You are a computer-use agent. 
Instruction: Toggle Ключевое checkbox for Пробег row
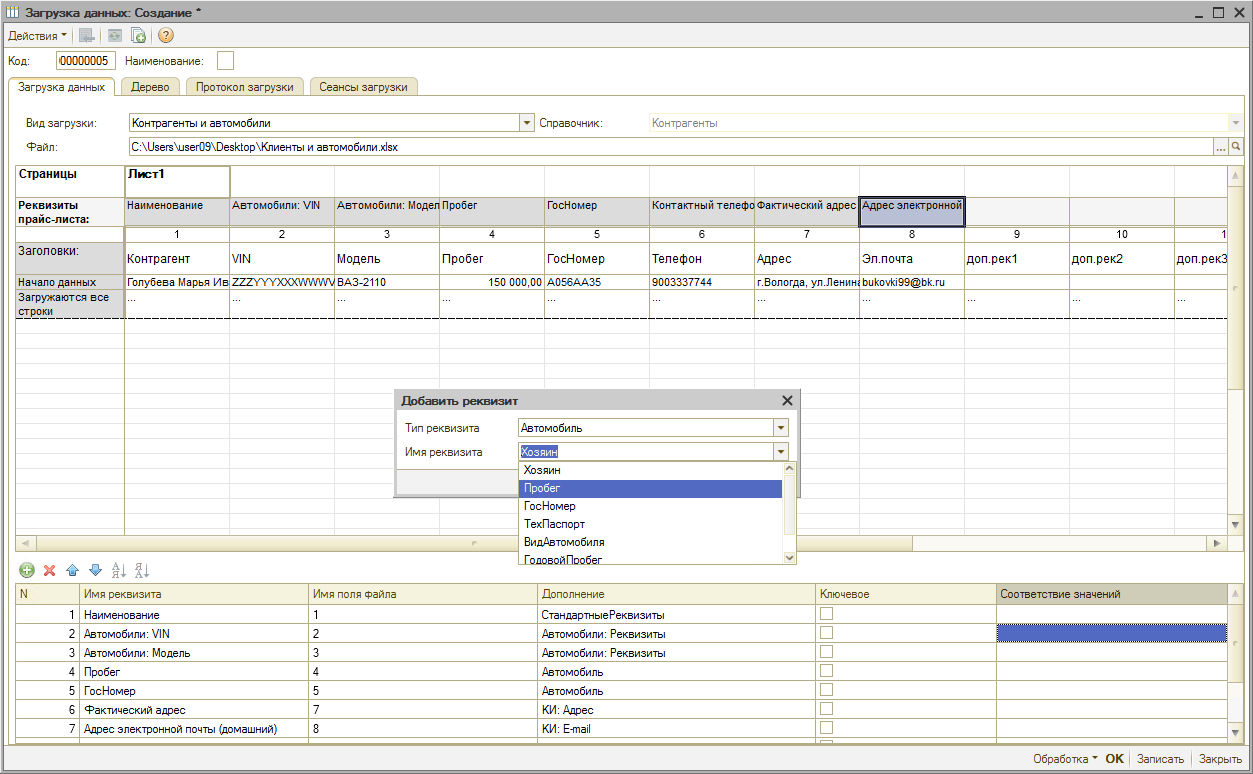(x=826, y=672)
